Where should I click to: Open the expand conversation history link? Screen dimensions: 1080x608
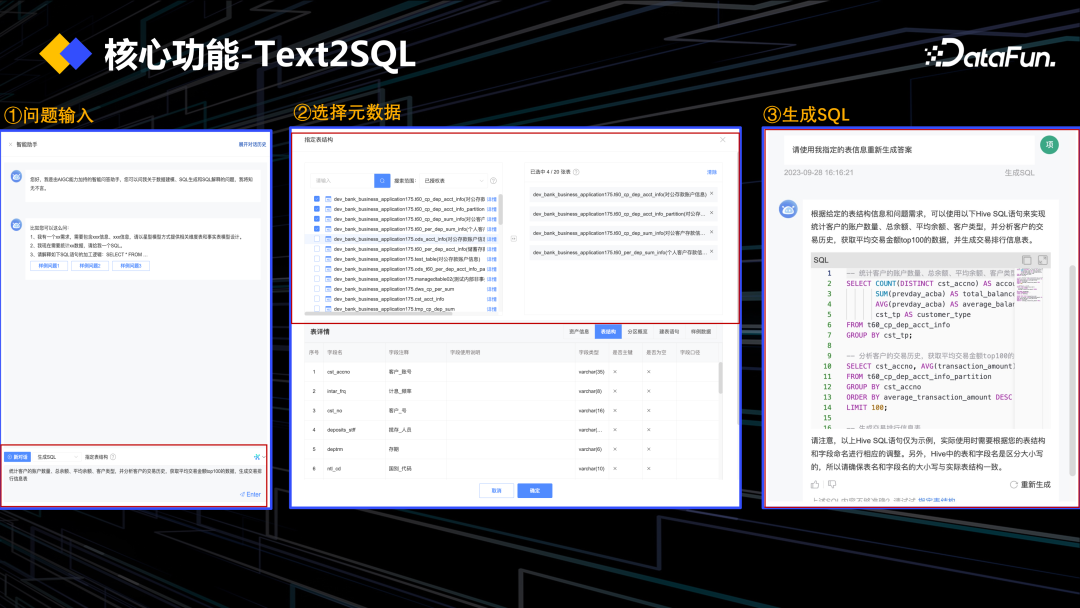[252, 145]
